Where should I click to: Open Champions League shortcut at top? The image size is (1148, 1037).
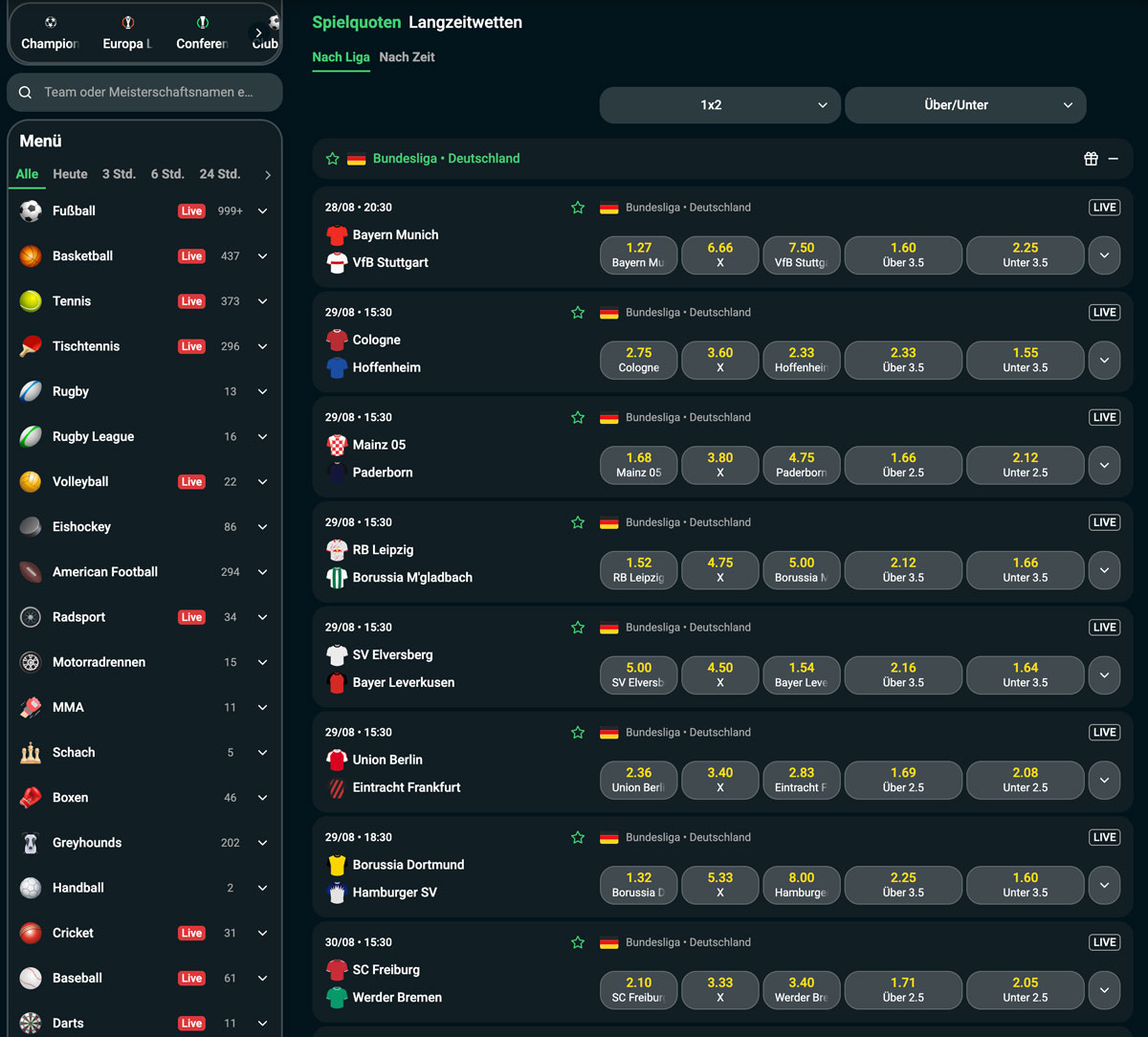click(50, 33)
